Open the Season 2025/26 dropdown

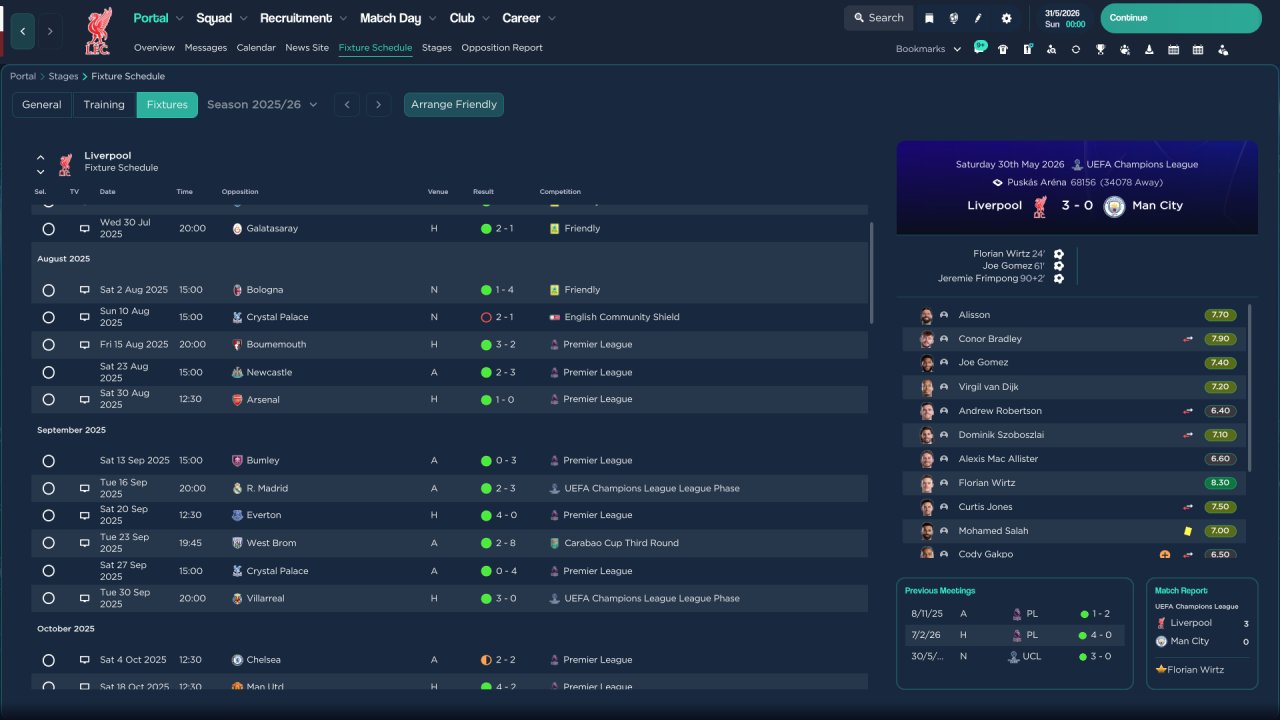262,104
